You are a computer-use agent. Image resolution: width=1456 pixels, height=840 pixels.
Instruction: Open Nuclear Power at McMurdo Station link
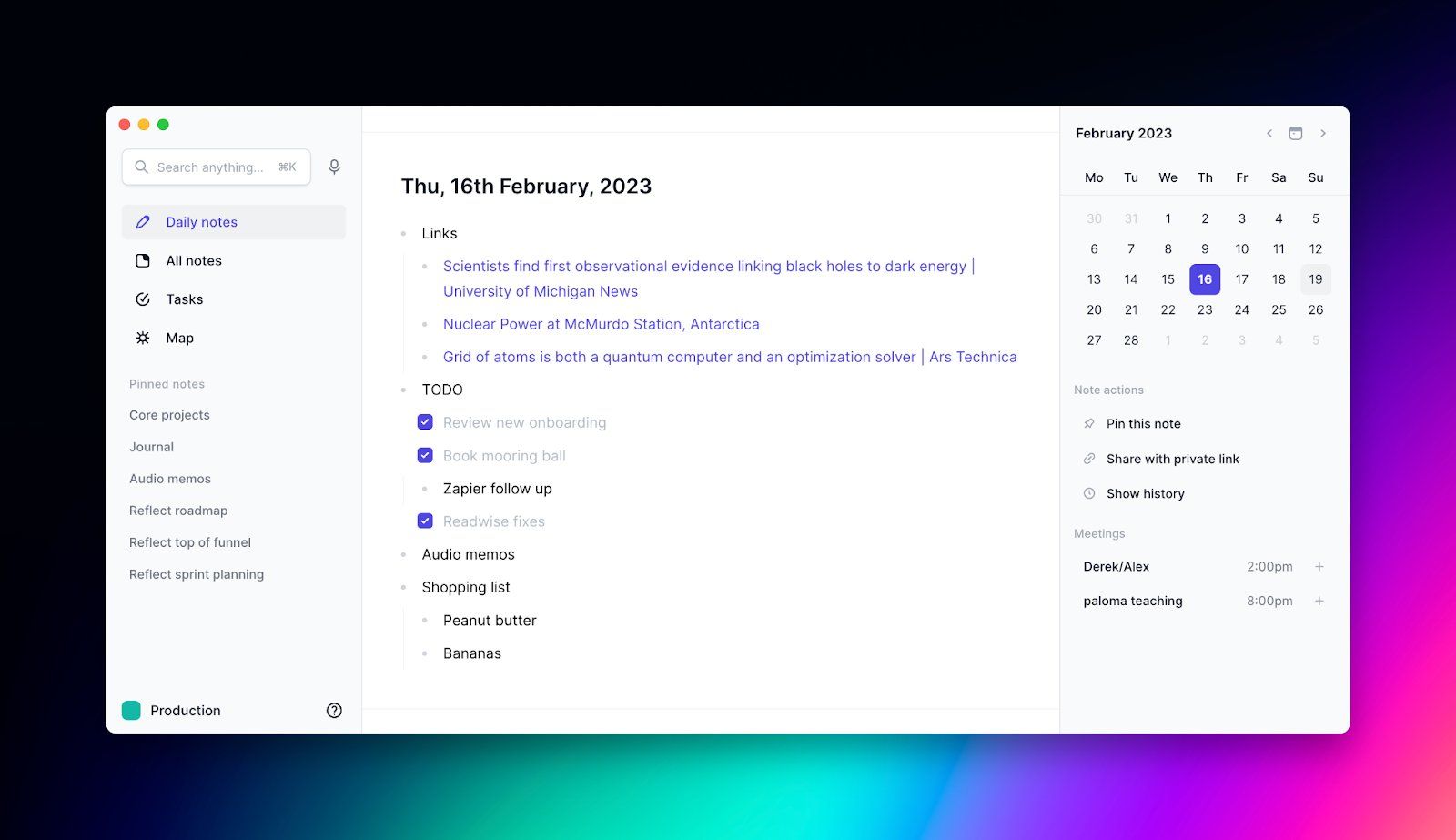click(601, 324)
